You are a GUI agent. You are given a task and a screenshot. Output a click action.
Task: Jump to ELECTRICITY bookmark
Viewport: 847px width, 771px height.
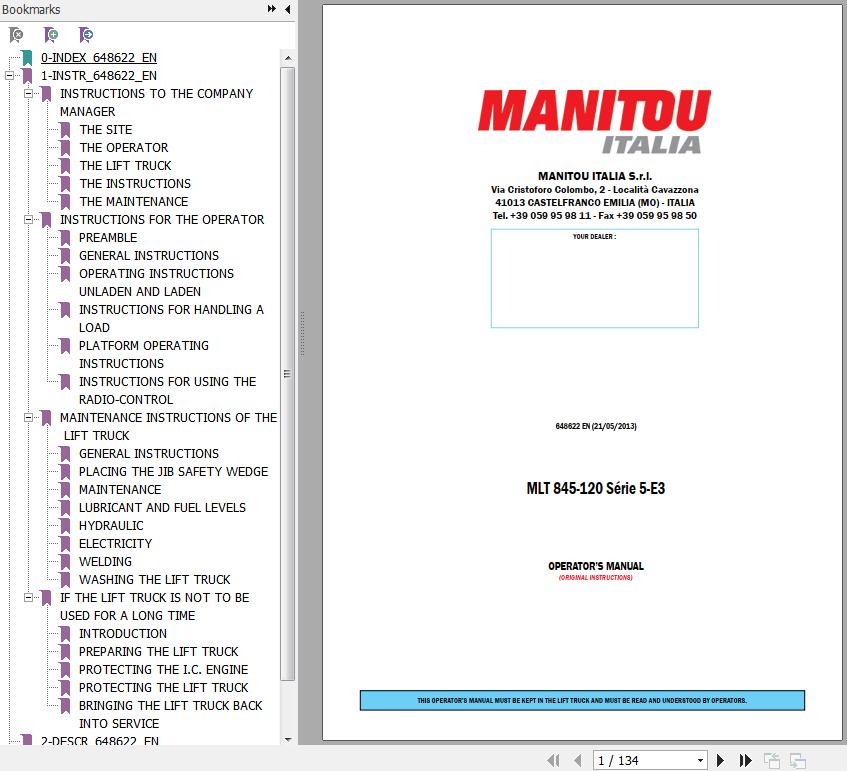coord(116,544)
